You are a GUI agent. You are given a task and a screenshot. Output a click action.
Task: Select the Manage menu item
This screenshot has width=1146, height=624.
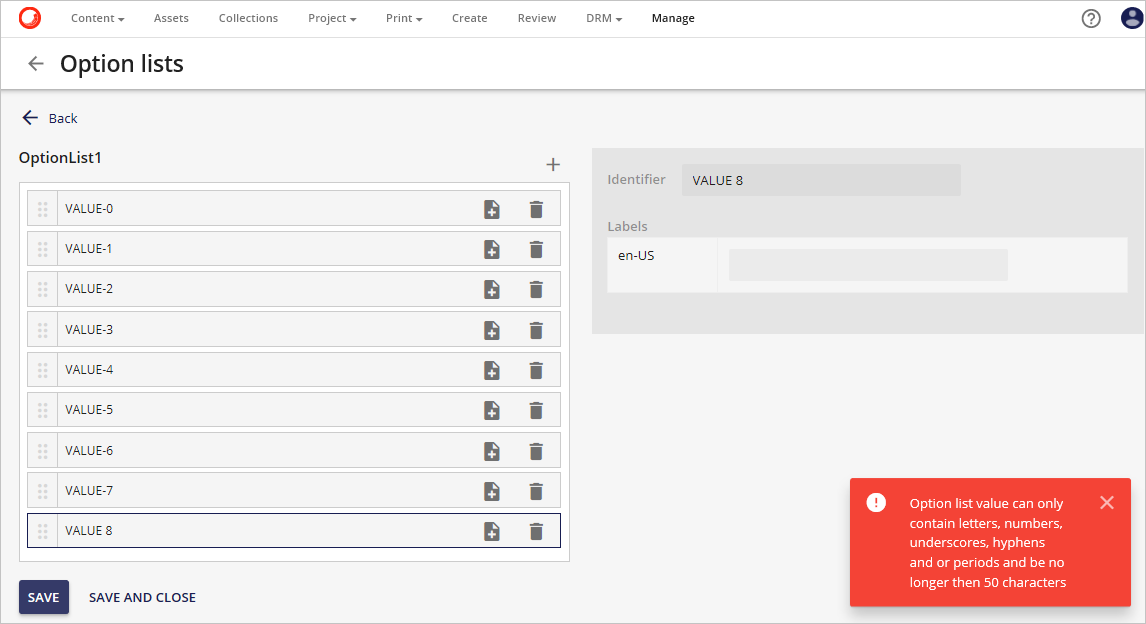(672, 18)
